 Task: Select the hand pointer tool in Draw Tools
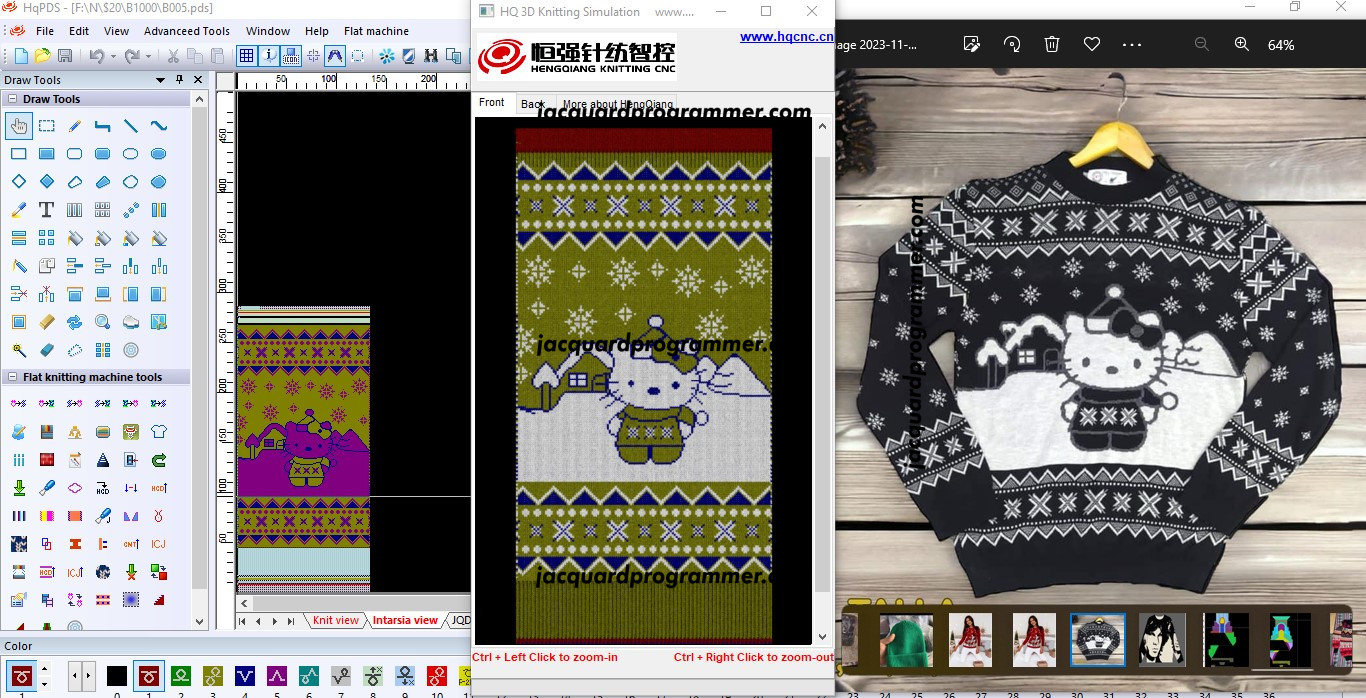point(18,126)
